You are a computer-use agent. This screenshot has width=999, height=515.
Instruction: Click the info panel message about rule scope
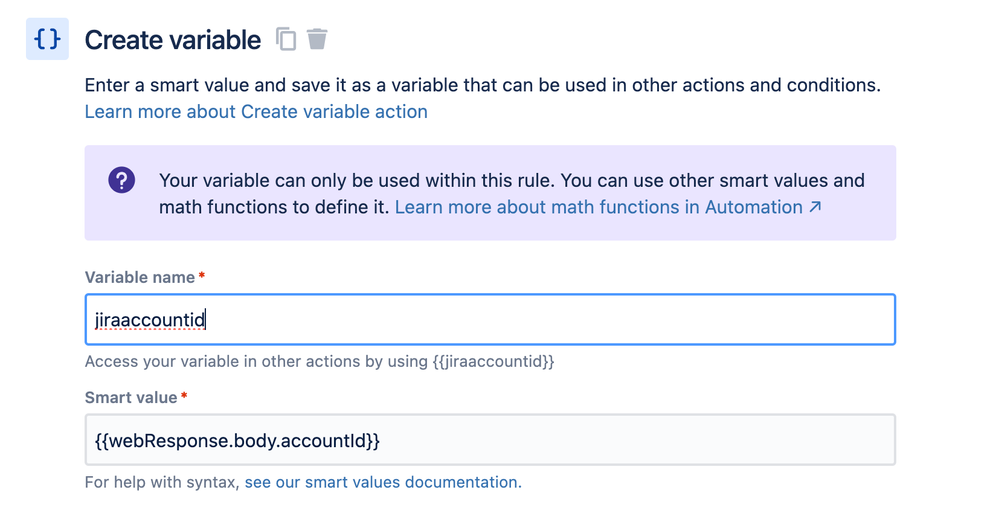click(x=511, y=182)
